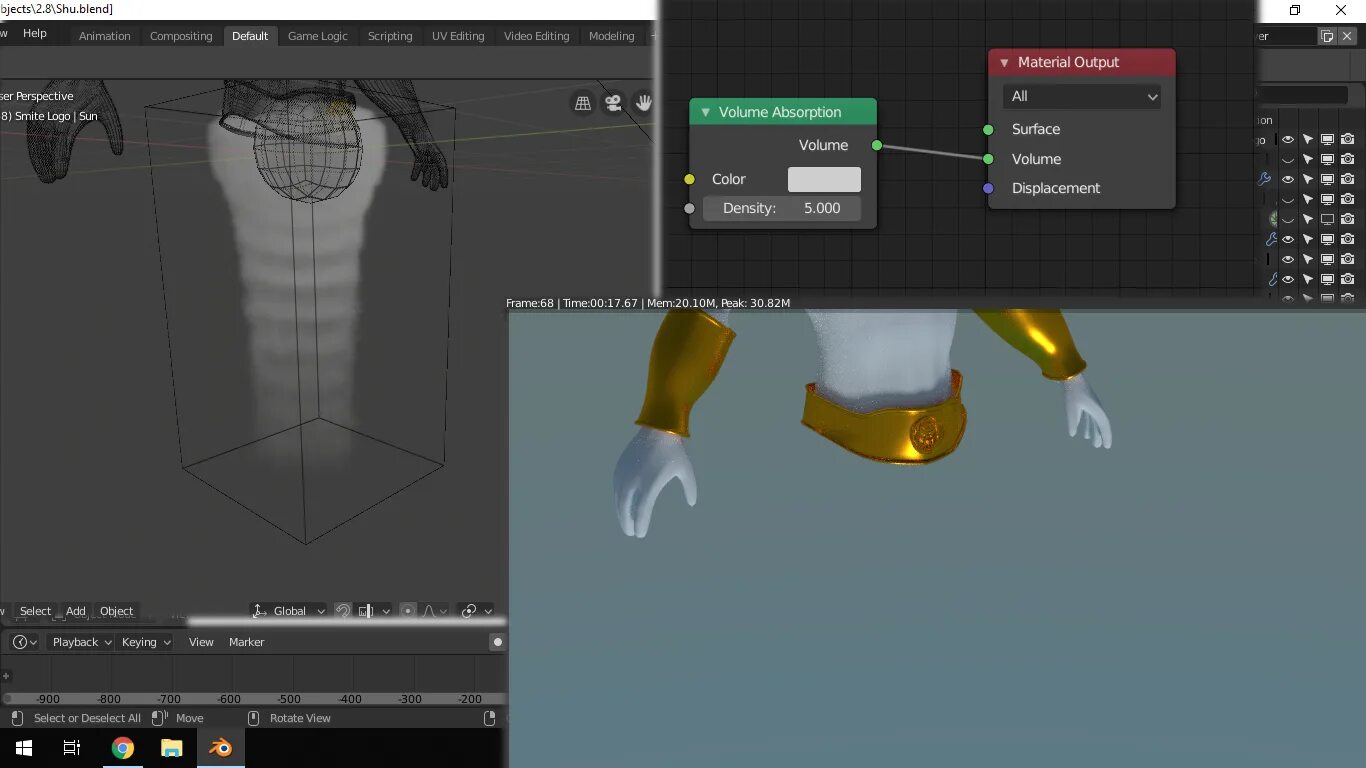The image size is (1366, 768).
Task: Click the outliner search field
Action: (1302, 94)
